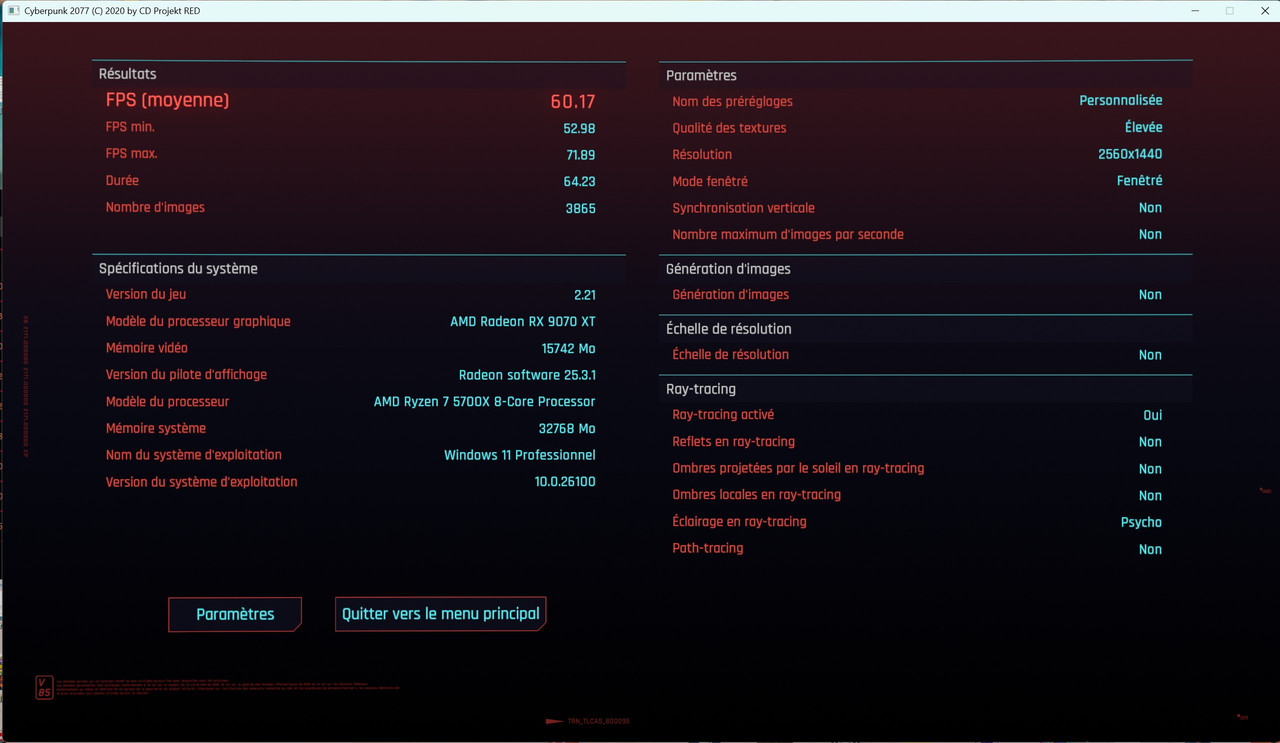Click the 'Oui' value for Ray-tracing activé

click(1153, 415)
